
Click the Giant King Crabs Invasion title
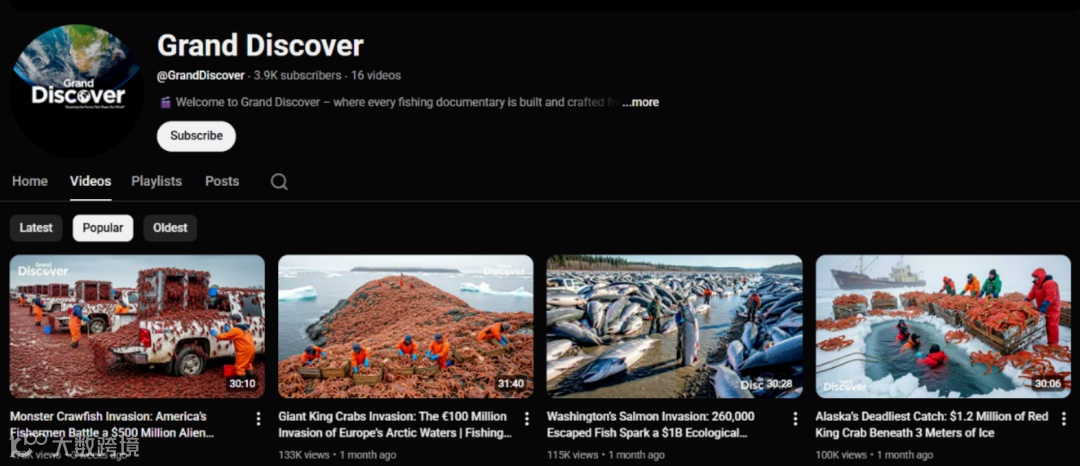coord(395,425)
